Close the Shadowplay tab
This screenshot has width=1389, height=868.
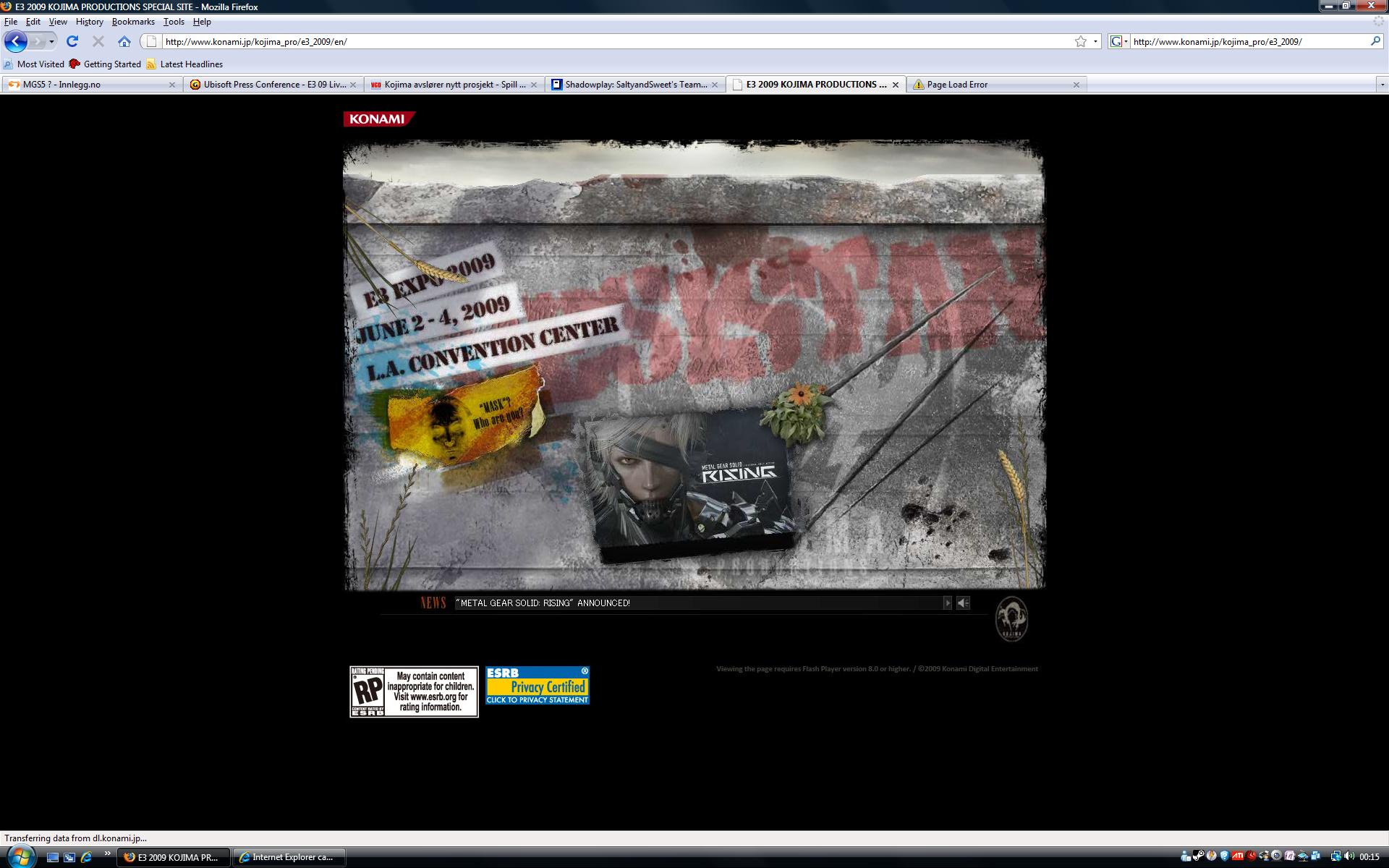click(x=715, y=85)
